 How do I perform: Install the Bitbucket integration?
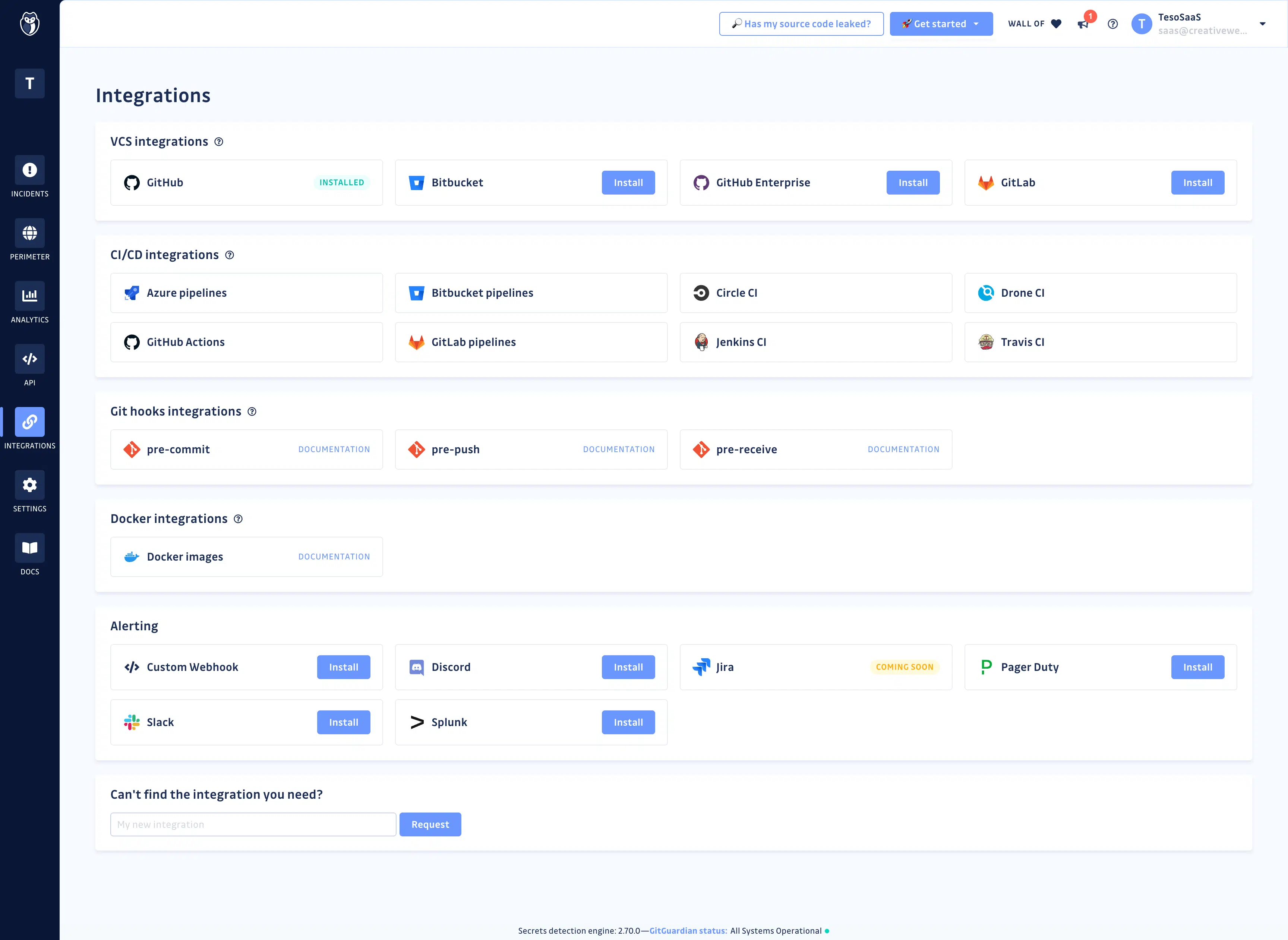[628, 183]
